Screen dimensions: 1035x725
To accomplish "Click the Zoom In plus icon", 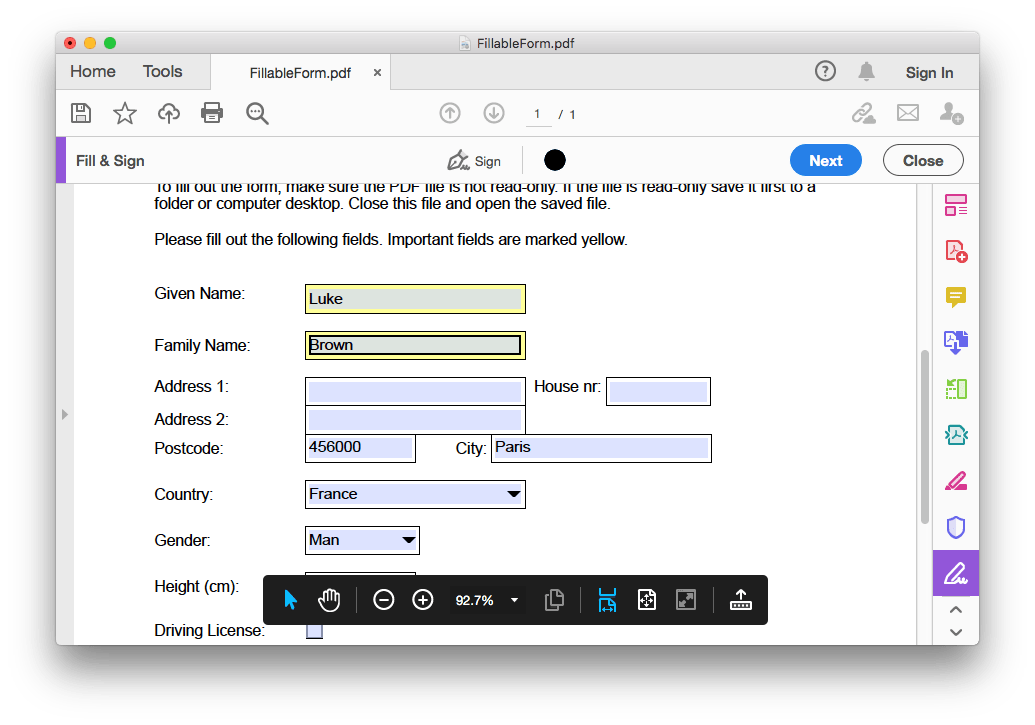I will coord(422,599).
